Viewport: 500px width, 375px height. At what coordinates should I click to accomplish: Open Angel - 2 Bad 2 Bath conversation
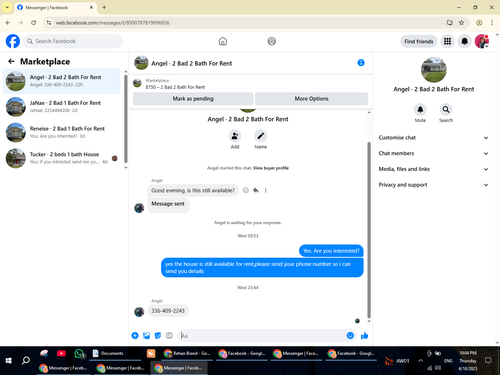[x=62, y=81]
